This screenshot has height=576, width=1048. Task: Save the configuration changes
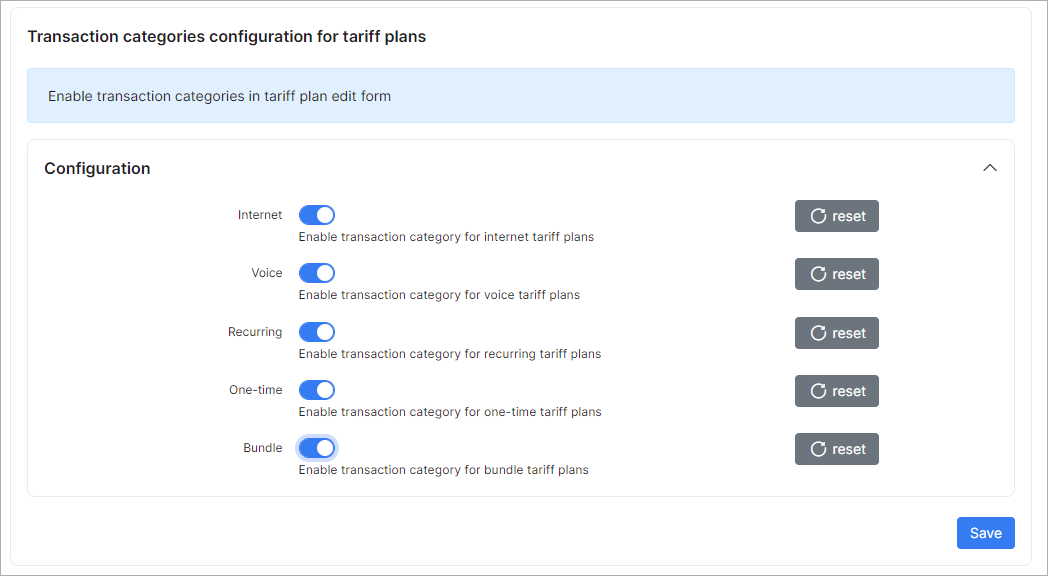click(x=986, y=533)
